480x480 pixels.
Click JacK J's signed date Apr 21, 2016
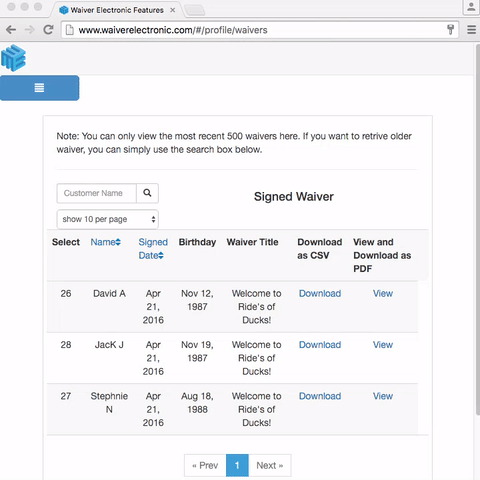153,358
